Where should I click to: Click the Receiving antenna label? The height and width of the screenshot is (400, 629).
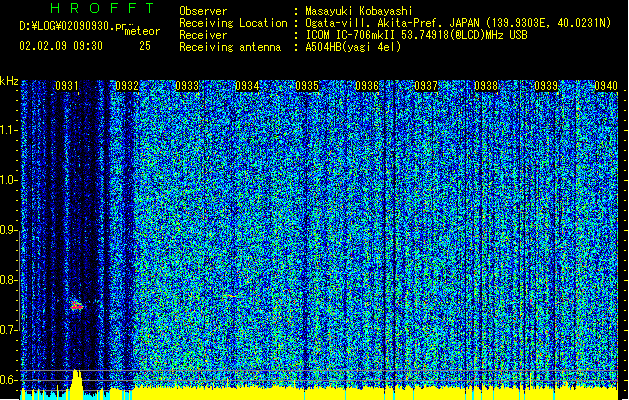pyautogui.click(x=230, y=47)
